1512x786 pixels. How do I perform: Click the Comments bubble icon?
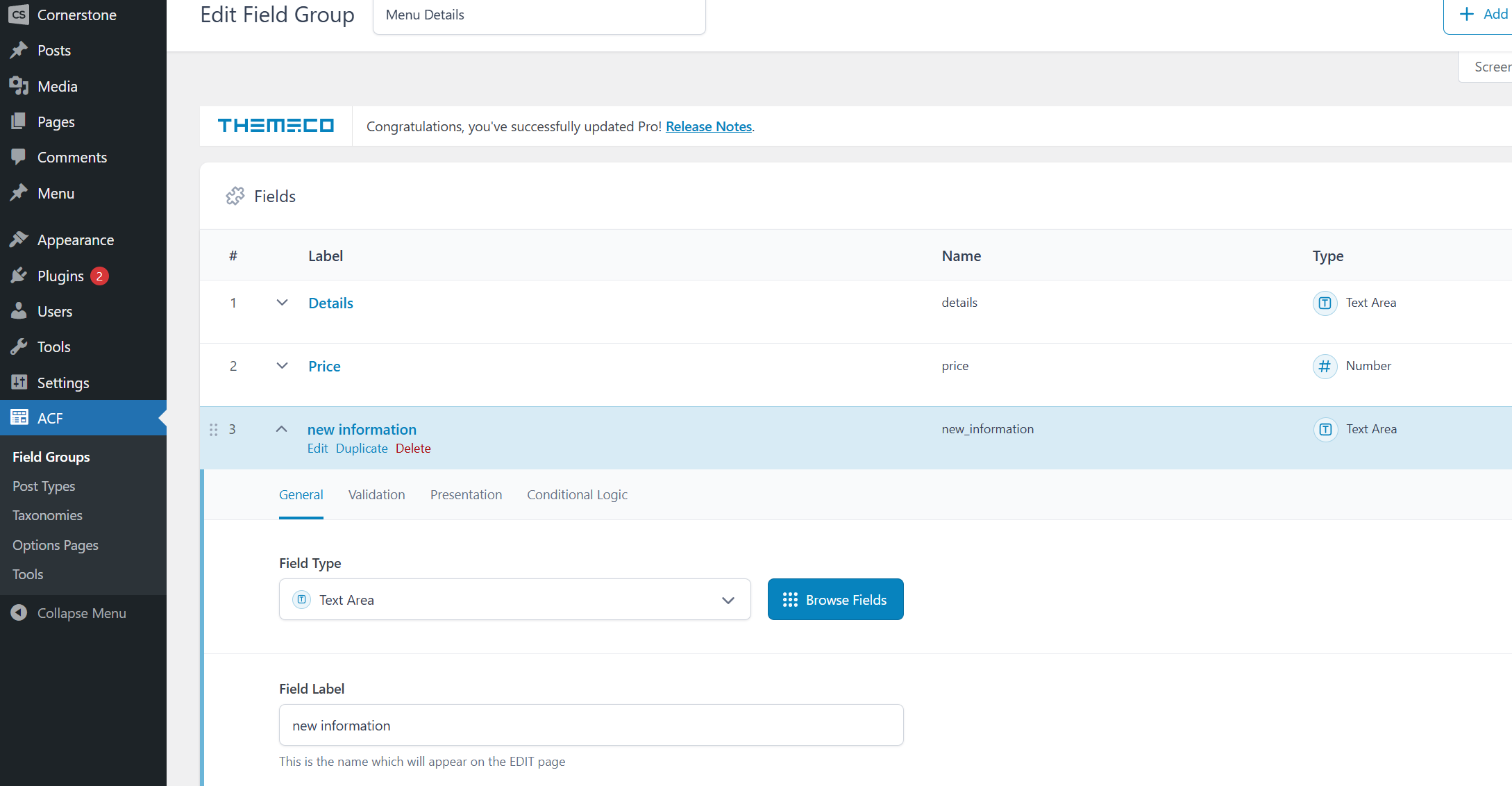[x=19, y=157]
